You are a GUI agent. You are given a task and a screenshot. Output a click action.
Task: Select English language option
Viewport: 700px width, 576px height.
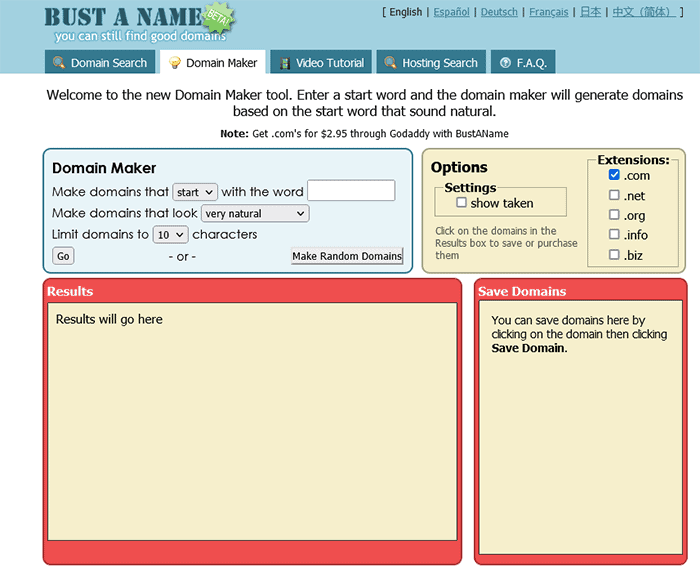click(x=405, y=12)
